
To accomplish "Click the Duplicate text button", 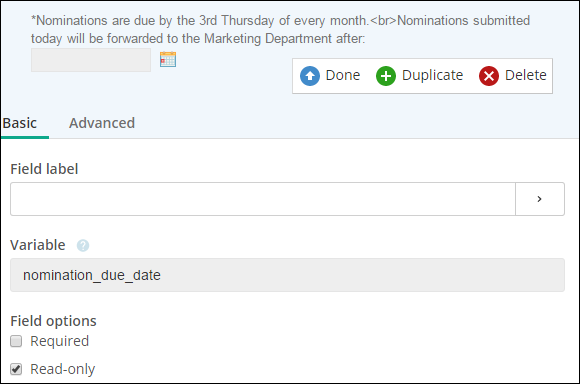I will pos(432,75).
